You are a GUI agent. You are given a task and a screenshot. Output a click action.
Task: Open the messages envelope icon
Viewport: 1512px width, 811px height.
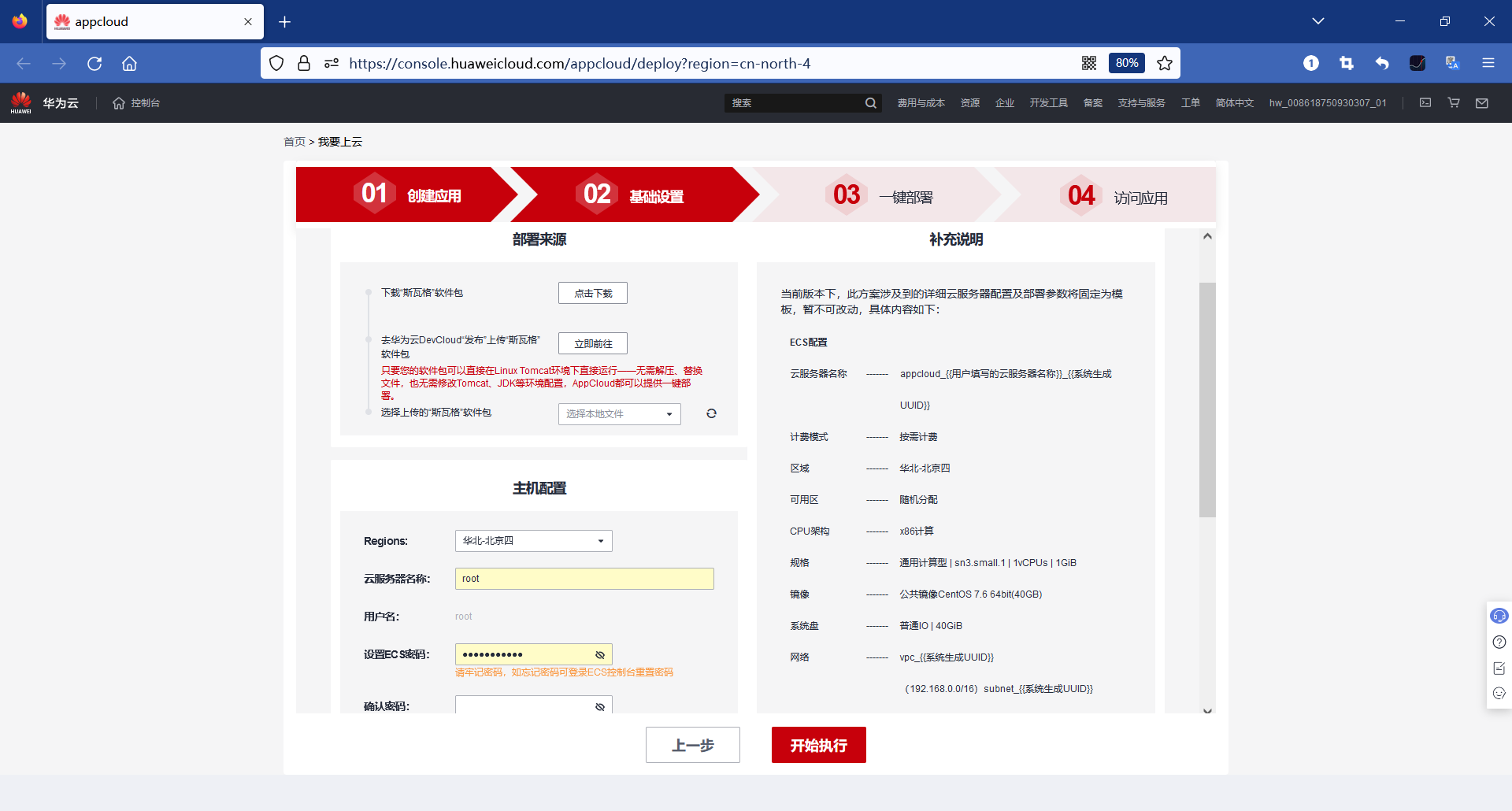tap(1481, 102)
